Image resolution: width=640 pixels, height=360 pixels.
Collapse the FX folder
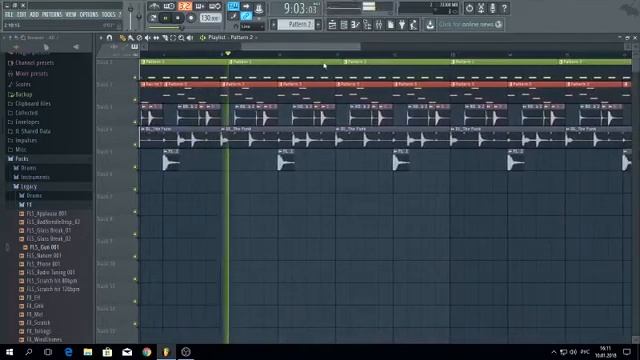pyautogui.click(x=25, y=204)
